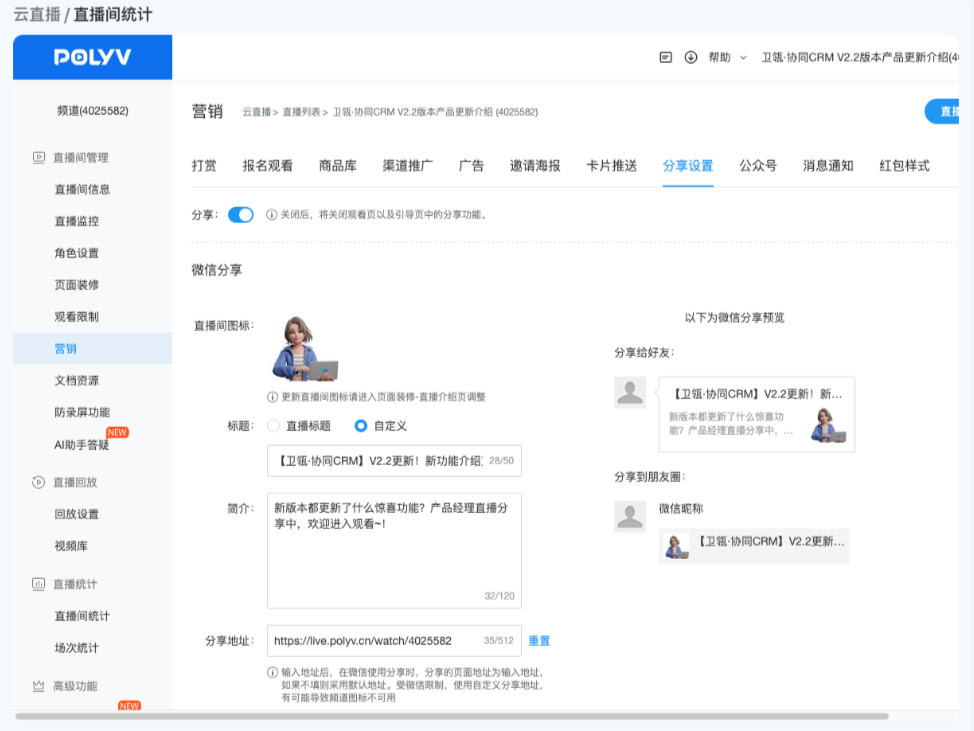Select 营销 in the sidebar
This screenshot has width=974, height=731.
click(x=93, y=348)
